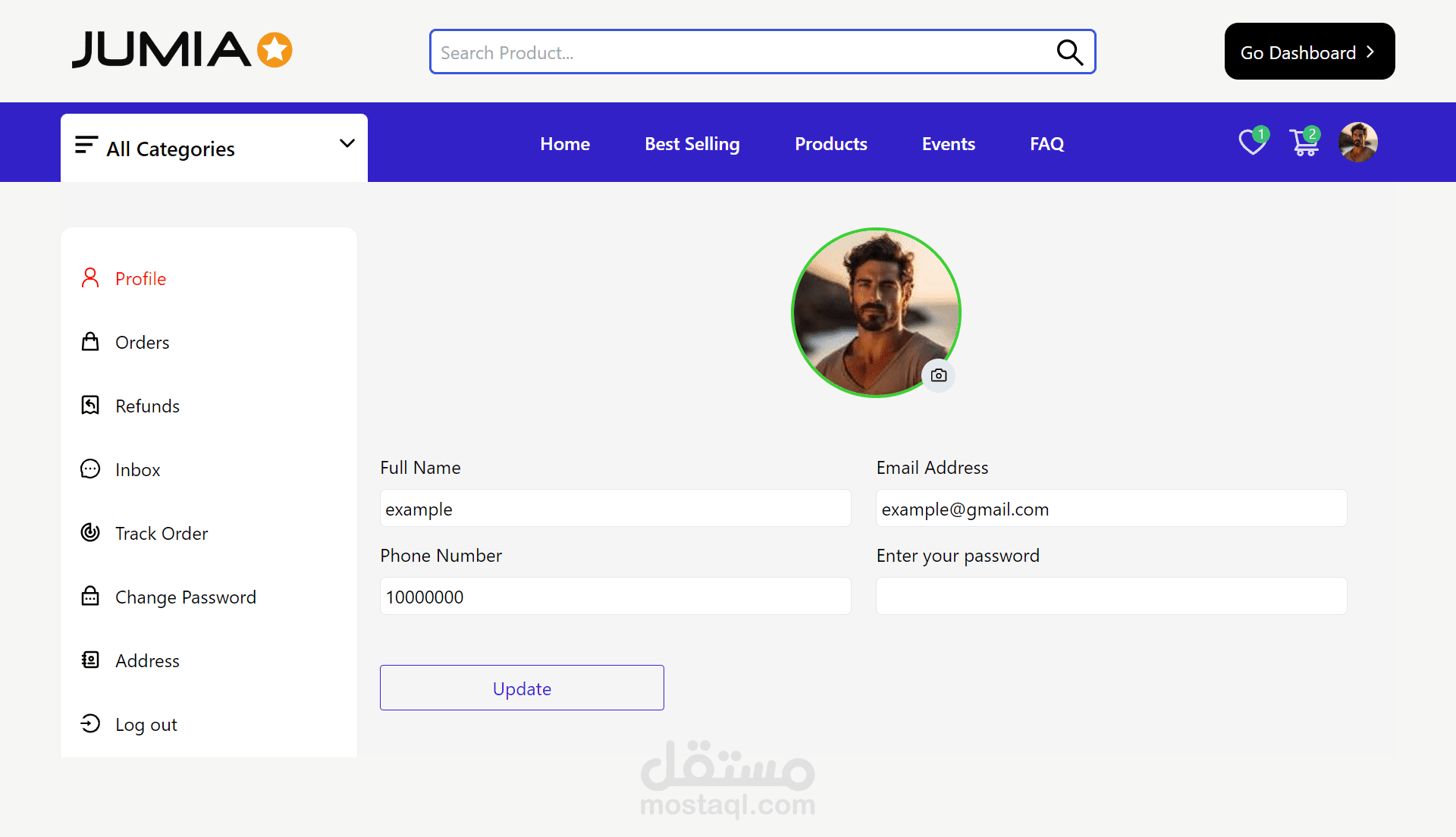Expand the All Categories dropdown chevron
Image resolution: width=1456 pixels, height=837 pixels.
347,143
